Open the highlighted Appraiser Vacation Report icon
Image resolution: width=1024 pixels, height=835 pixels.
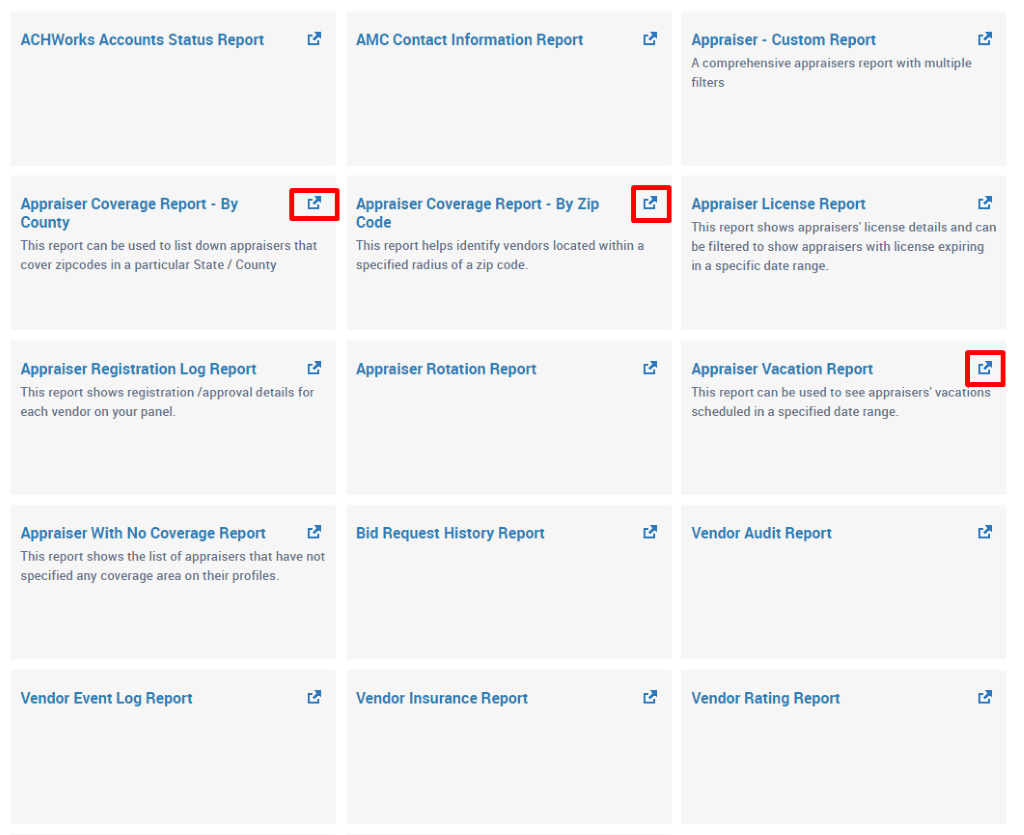coord(984,368)
